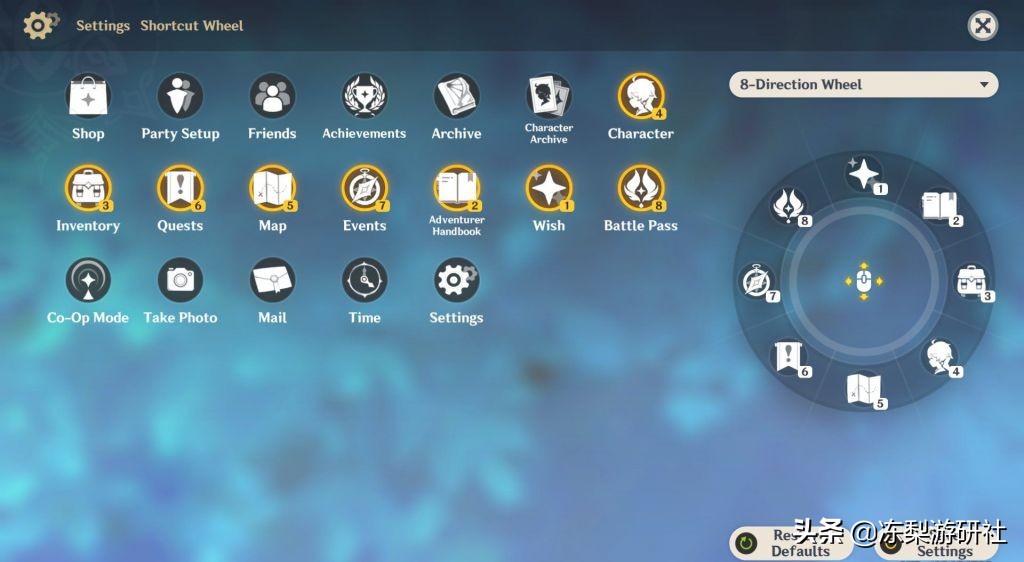Click wheel slot 4 with character head
Viewport: 1024px width, 562px height.
[941, 357]
